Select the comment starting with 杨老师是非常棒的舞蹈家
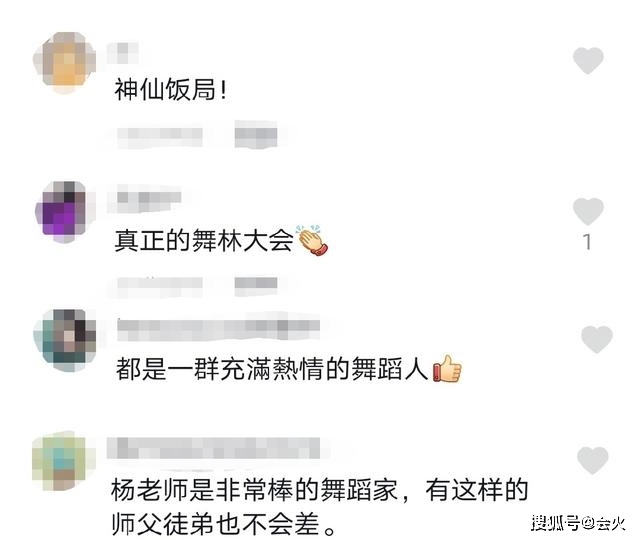Image resolution: width=640 pixels, height=540 pixels. click(x=320, y=506)
